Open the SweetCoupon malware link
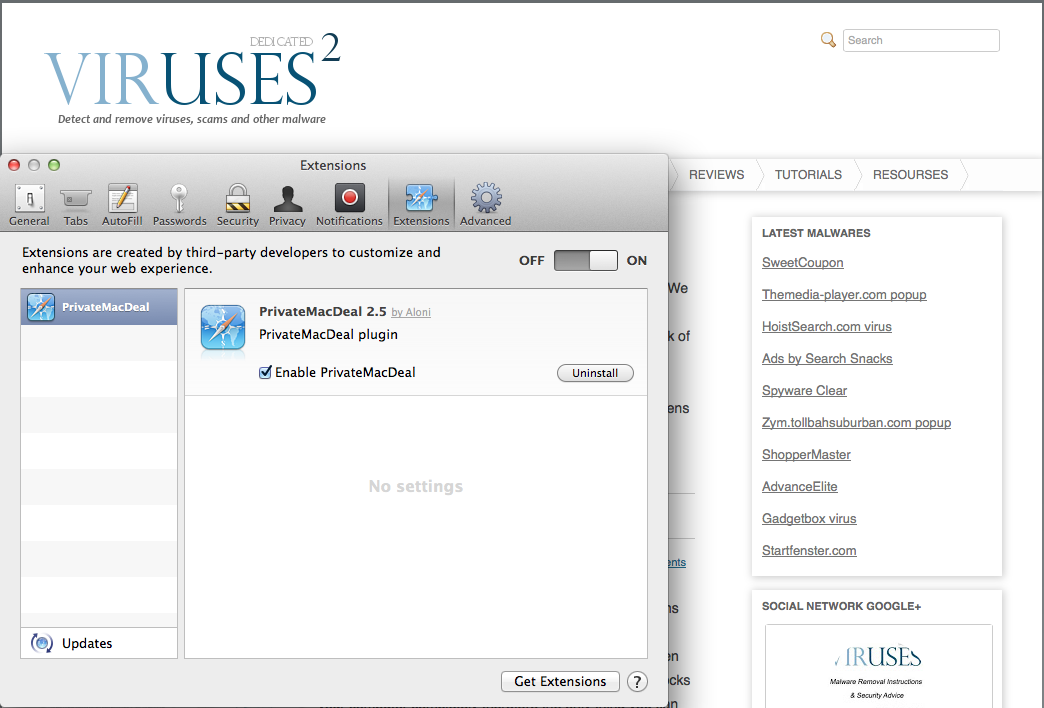Screen dimensions: 1044x708 (x=802, y=262)
